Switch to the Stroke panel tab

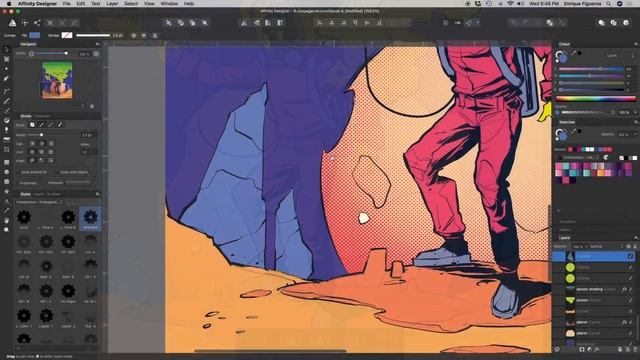[25, 116]
